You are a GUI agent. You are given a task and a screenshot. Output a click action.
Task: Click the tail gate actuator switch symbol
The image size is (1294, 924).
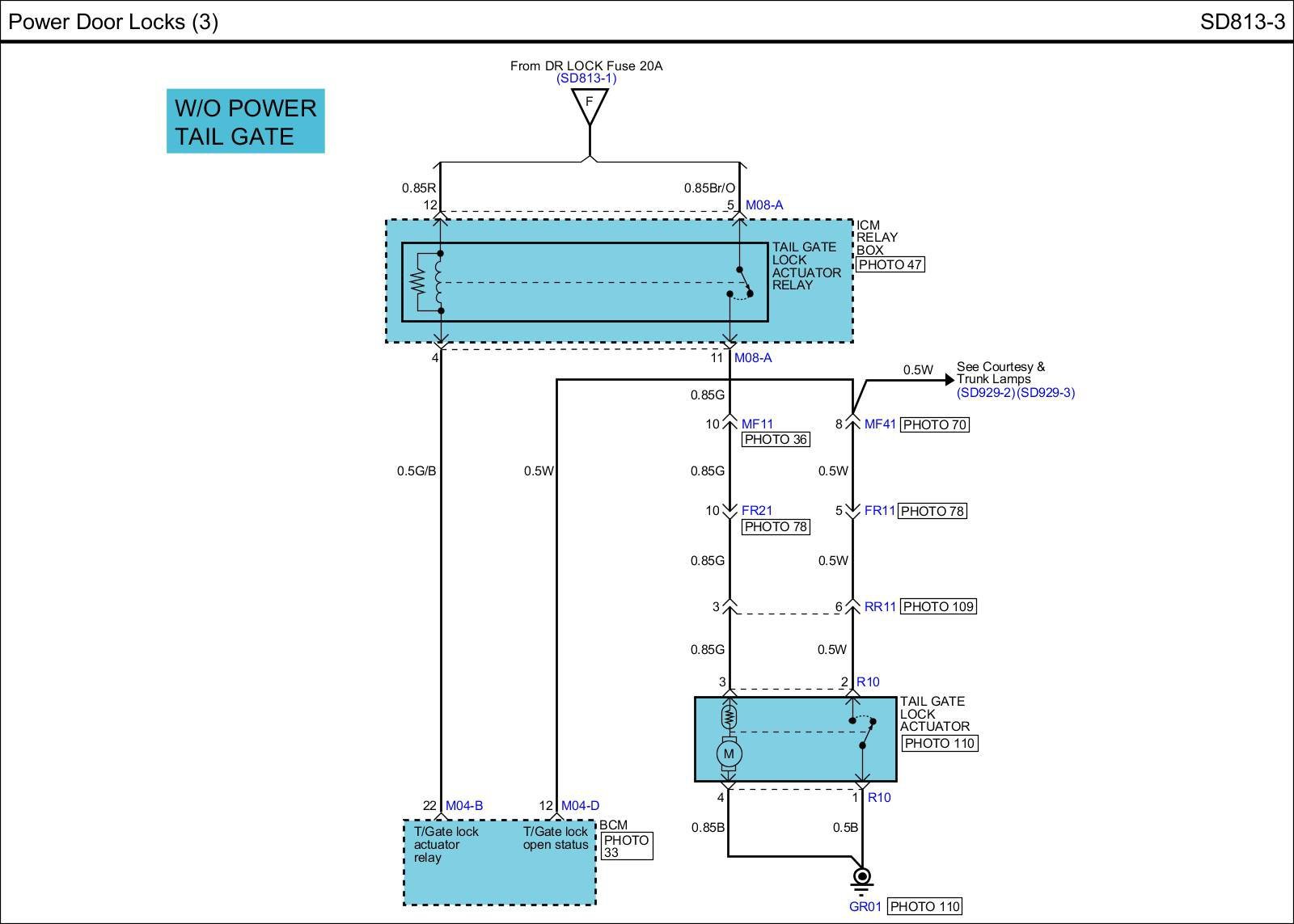point(863,732)
